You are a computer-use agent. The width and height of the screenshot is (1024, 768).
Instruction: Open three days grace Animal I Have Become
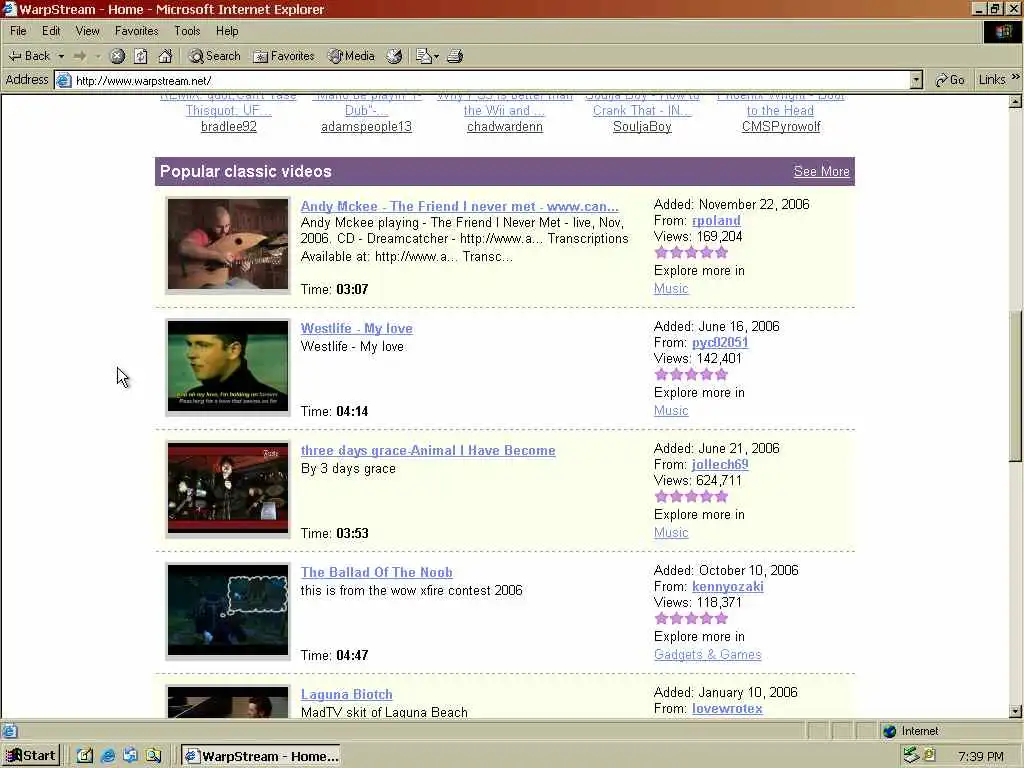428,451
